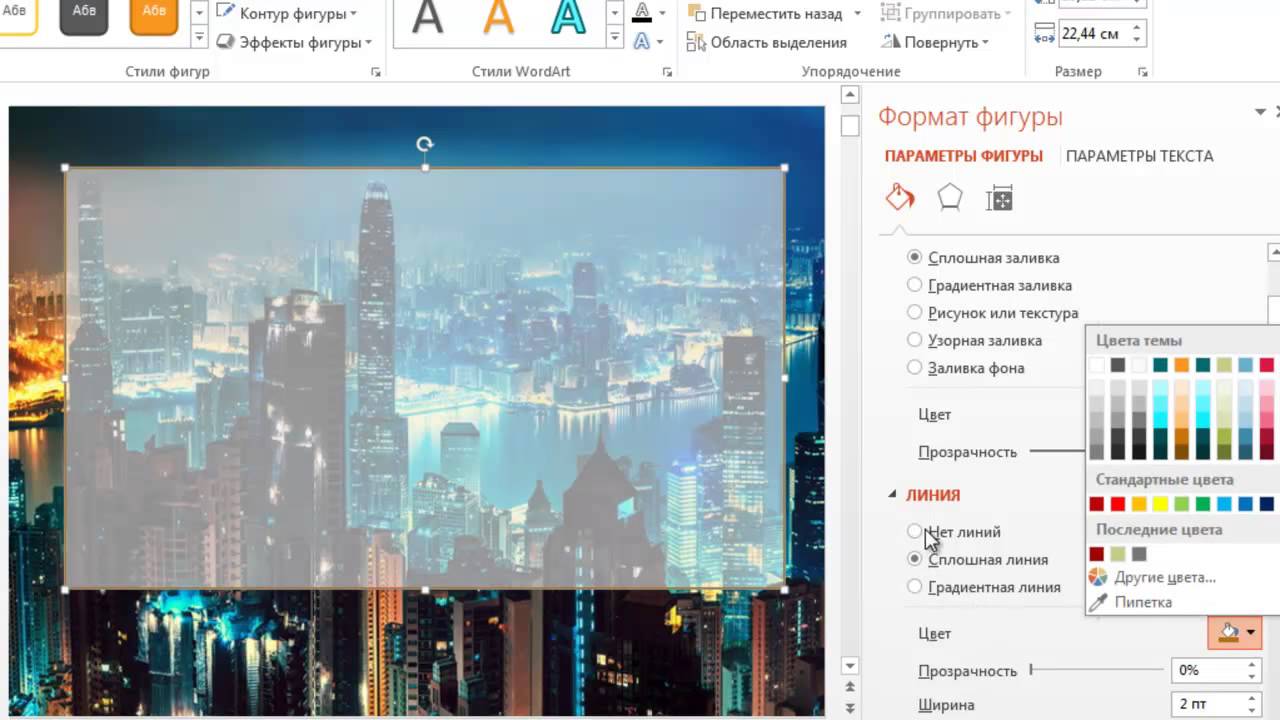Image resolution: width=1280 pixels, height=720 pixels.
Task: Open the text fill color dropdown arrow
Action: tap(662, 14)
